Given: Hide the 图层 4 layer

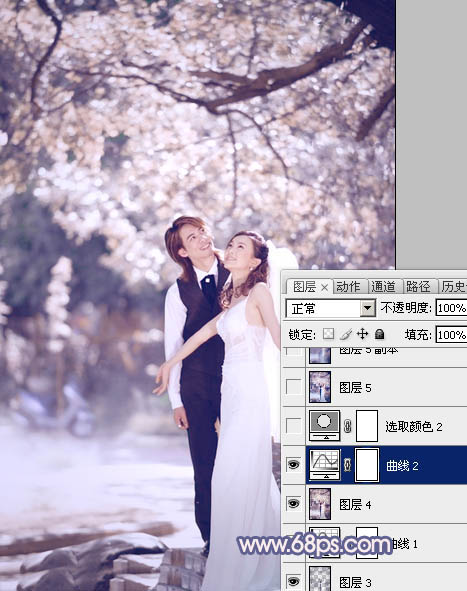Looking at the screenshot, I should [293, 504].
